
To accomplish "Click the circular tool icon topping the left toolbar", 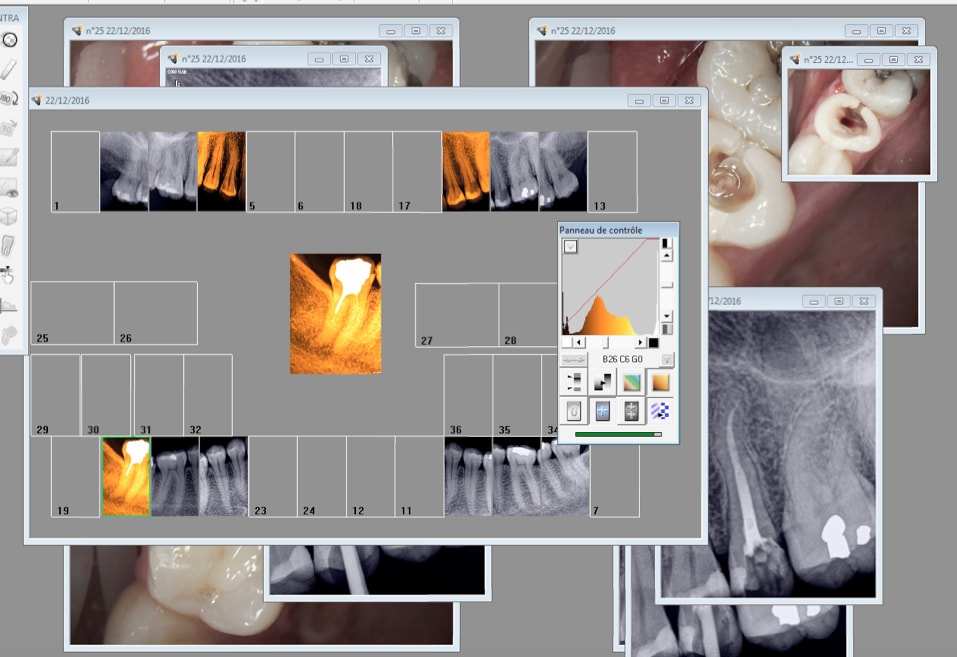I will (10, 40).
